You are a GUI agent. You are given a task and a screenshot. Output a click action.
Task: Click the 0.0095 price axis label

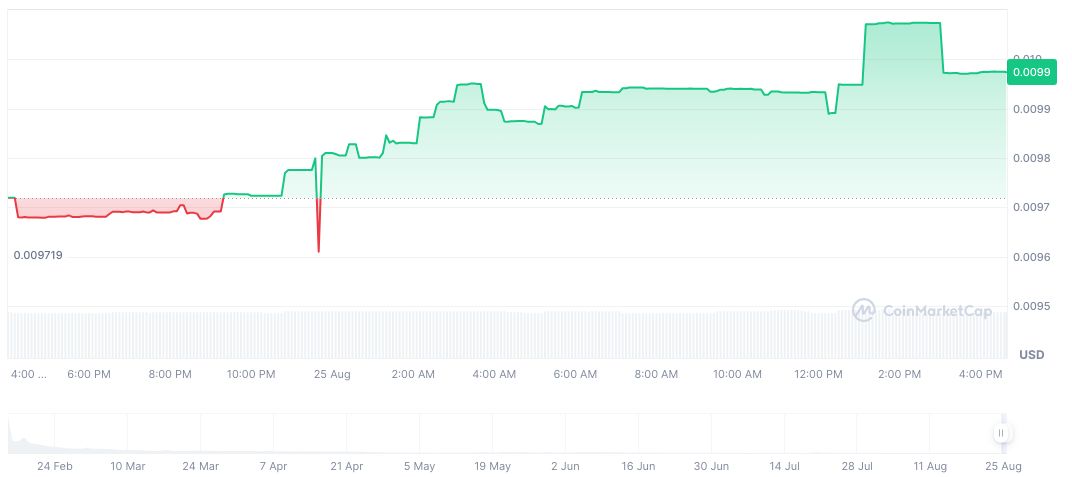[x=1029, y=306]
